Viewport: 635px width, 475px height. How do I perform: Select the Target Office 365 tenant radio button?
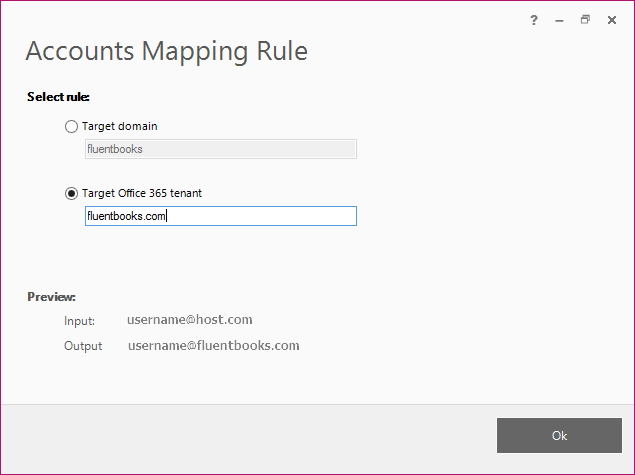[x=71, y=194]
